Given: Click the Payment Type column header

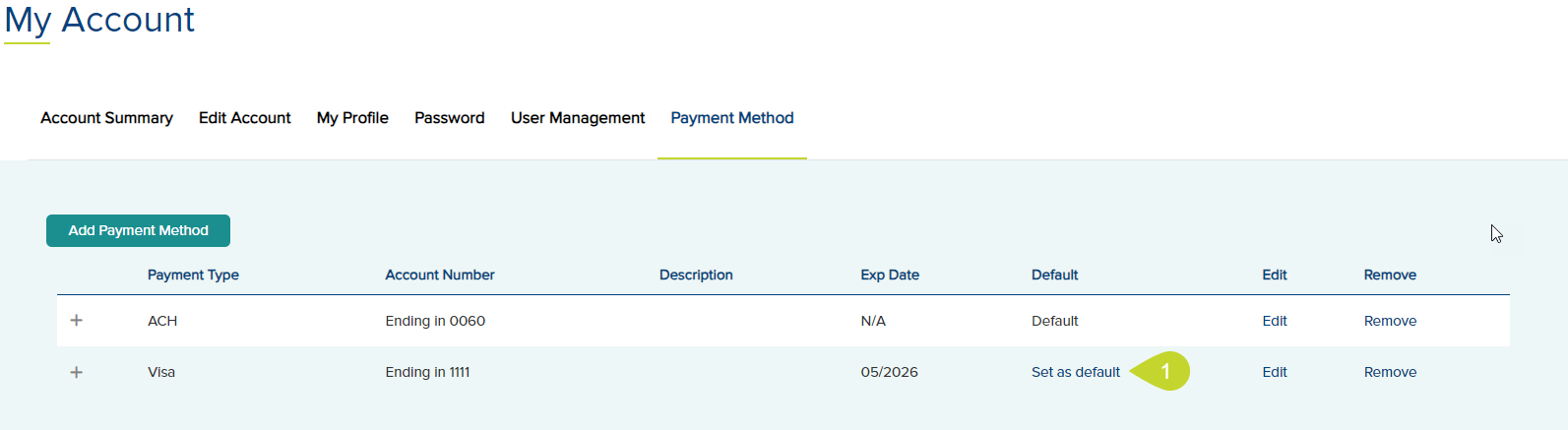Looking at the screenshot, I should 193,275.
